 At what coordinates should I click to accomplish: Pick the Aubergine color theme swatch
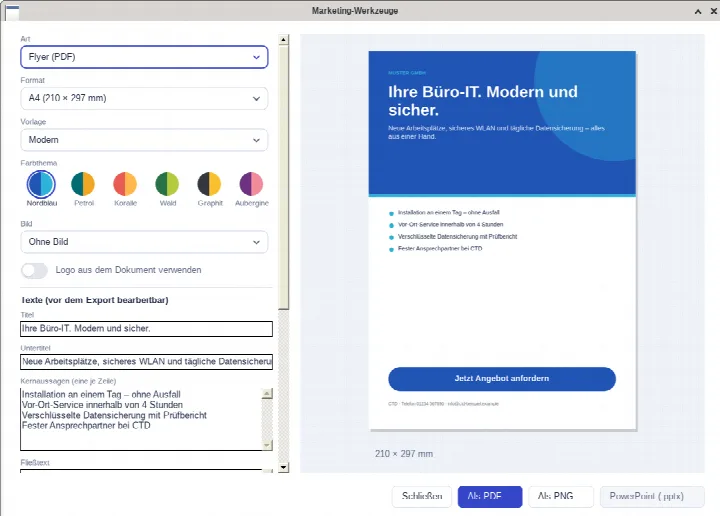point(251,184)
